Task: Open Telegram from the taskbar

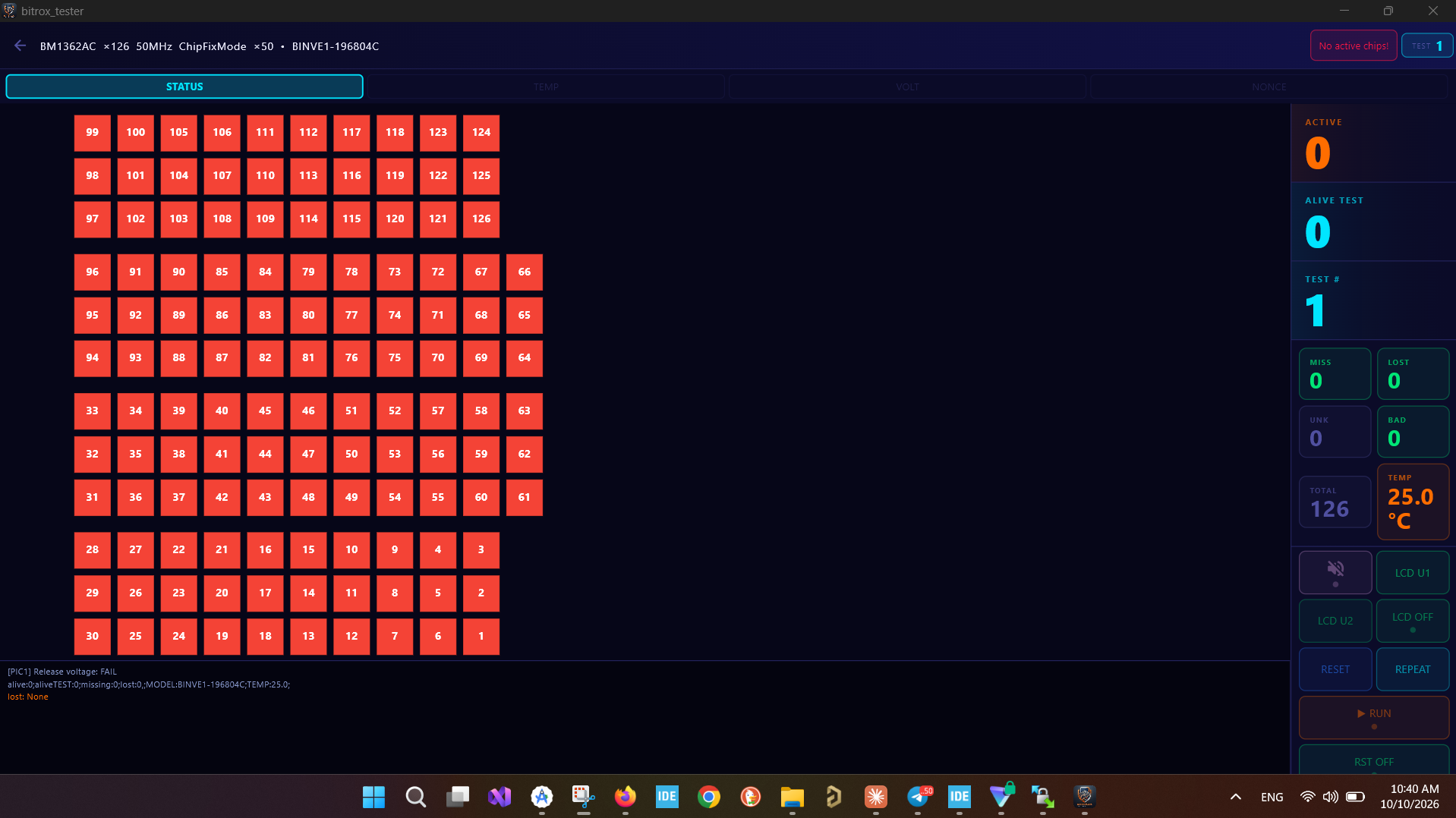Action: [x=919, y=797]
